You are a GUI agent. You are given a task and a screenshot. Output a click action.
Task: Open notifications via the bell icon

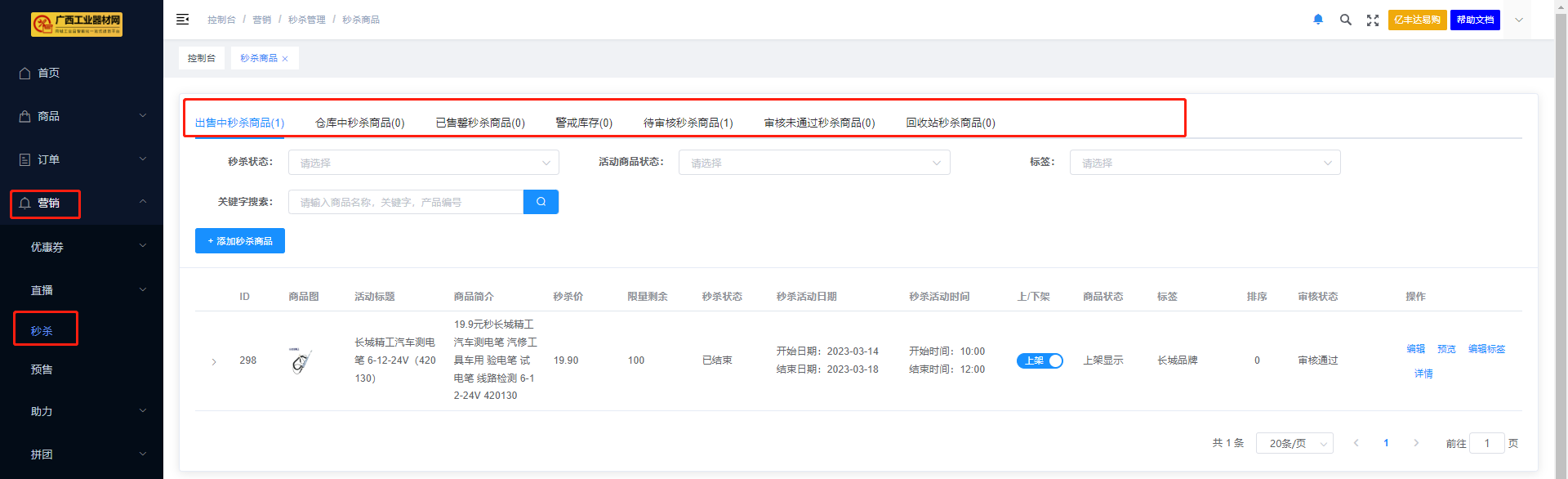pyautogui.click(x=1317, y=20)
